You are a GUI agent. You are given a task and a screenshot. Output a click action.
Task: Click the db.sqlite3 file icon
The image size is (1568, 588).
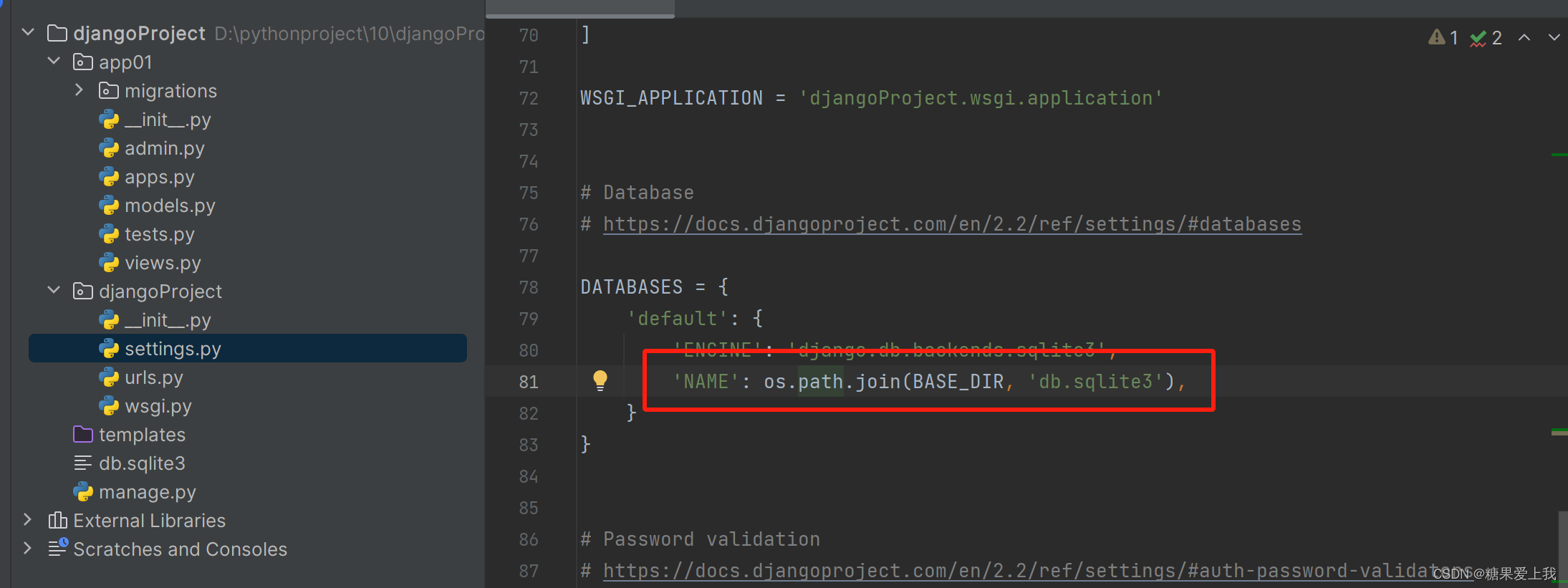coord(83,463)
